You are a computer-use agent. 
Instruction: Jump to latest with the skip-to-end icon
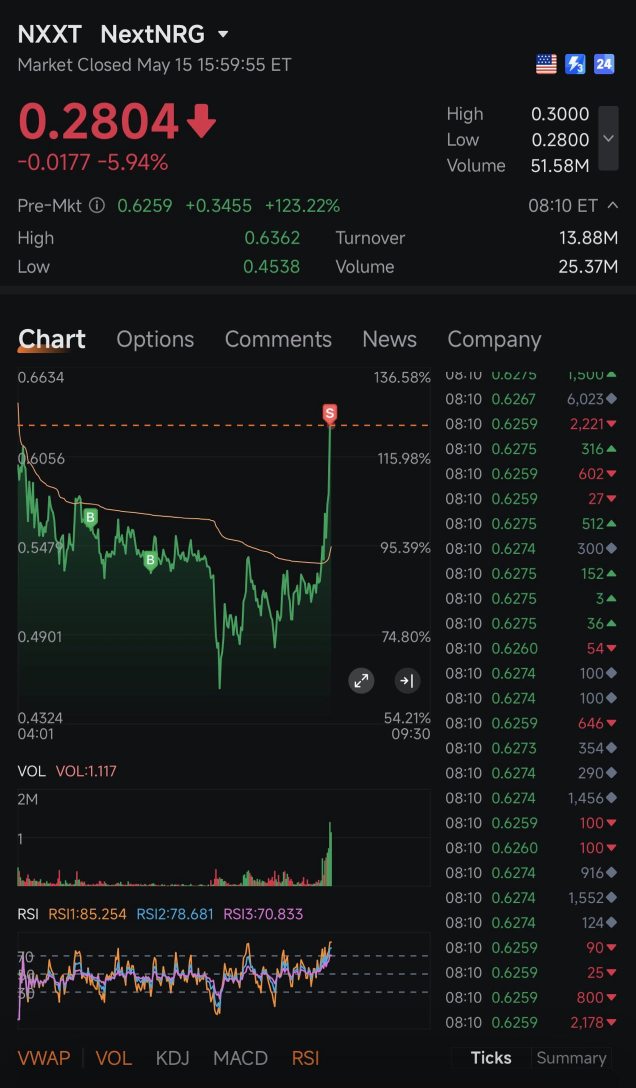[x=407, y=681]
